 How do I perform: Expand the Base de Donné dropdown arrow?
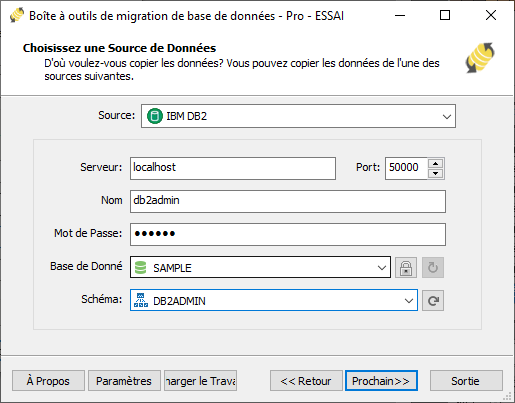pyautogui.click(x=382, y=267)
